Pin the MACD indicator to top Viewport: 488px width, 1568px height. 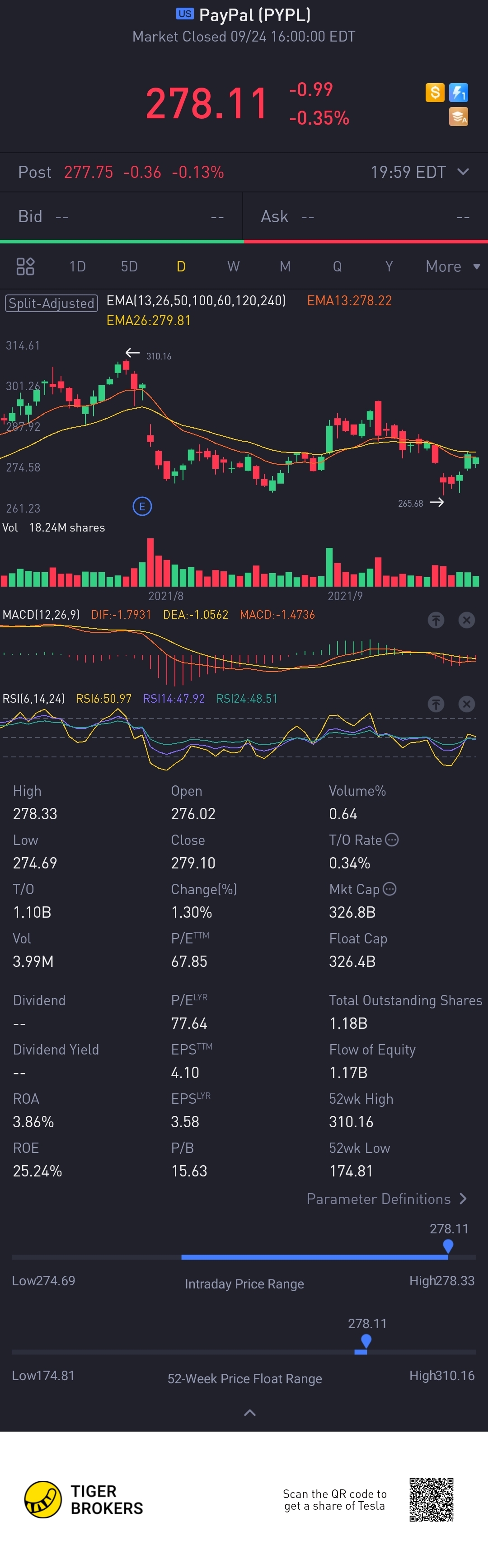436,620
